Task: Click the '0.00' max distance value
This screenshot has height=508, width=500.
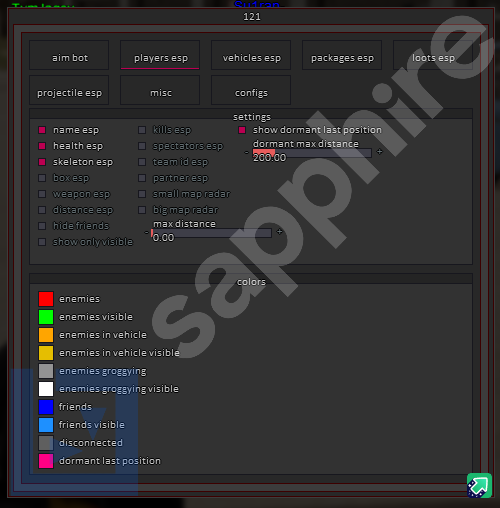Action: 163,237
